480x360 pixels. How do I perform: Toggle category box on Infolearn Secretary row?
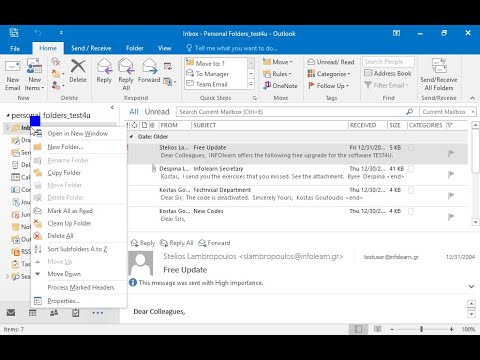(x=411, y=169)
